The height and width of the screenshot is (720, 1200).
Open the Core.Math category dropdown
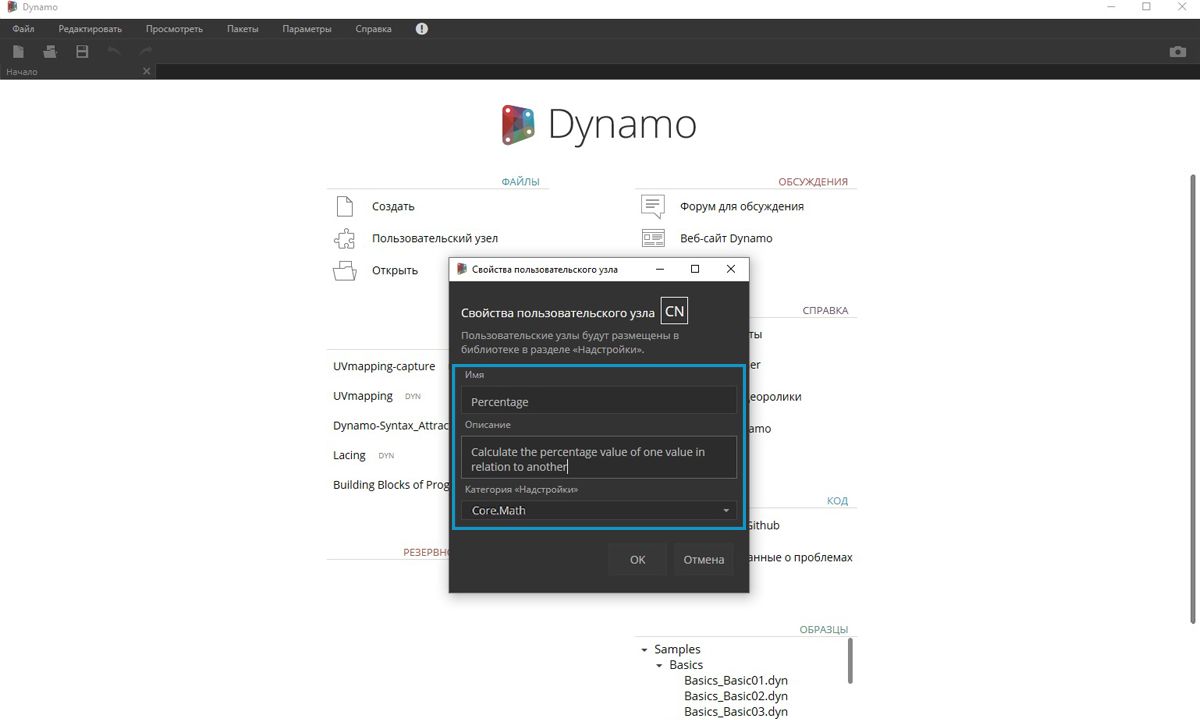(x=599, y=511)
